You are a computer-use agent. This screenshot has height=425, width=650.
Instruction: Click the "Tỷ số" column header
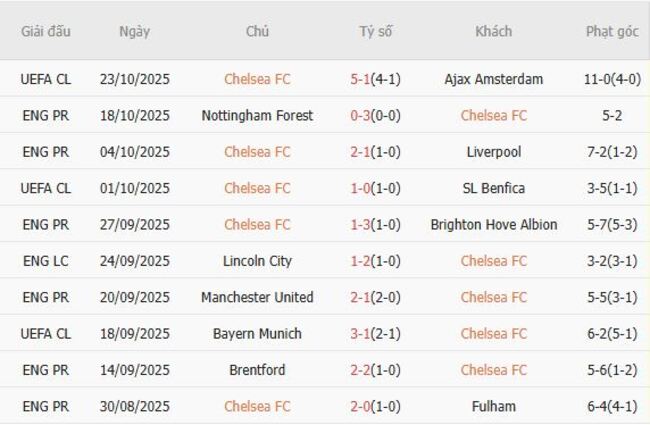pyautogui.click(x=375, y=31)
